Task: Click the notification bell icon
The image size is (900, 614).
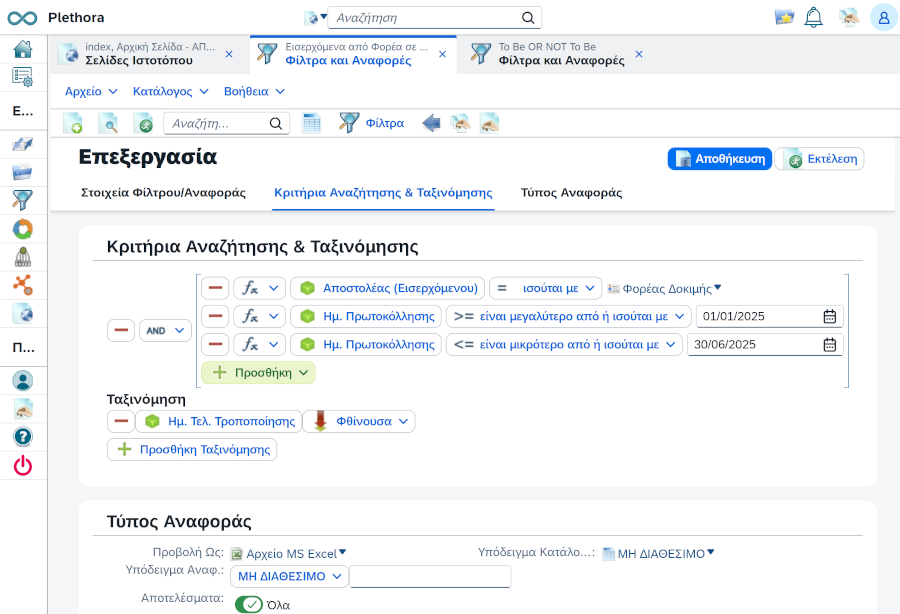Action: tap(813, 16)
